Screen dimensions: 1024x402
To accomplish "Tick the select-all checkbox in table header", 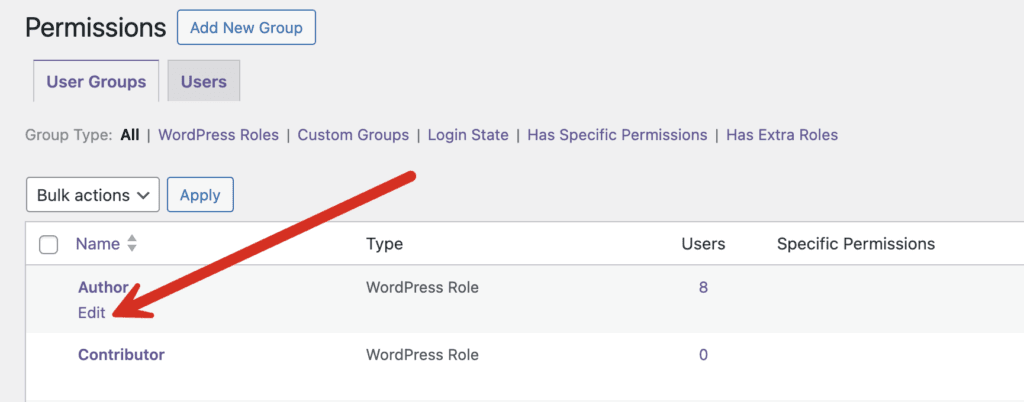I will pos(48,245).
